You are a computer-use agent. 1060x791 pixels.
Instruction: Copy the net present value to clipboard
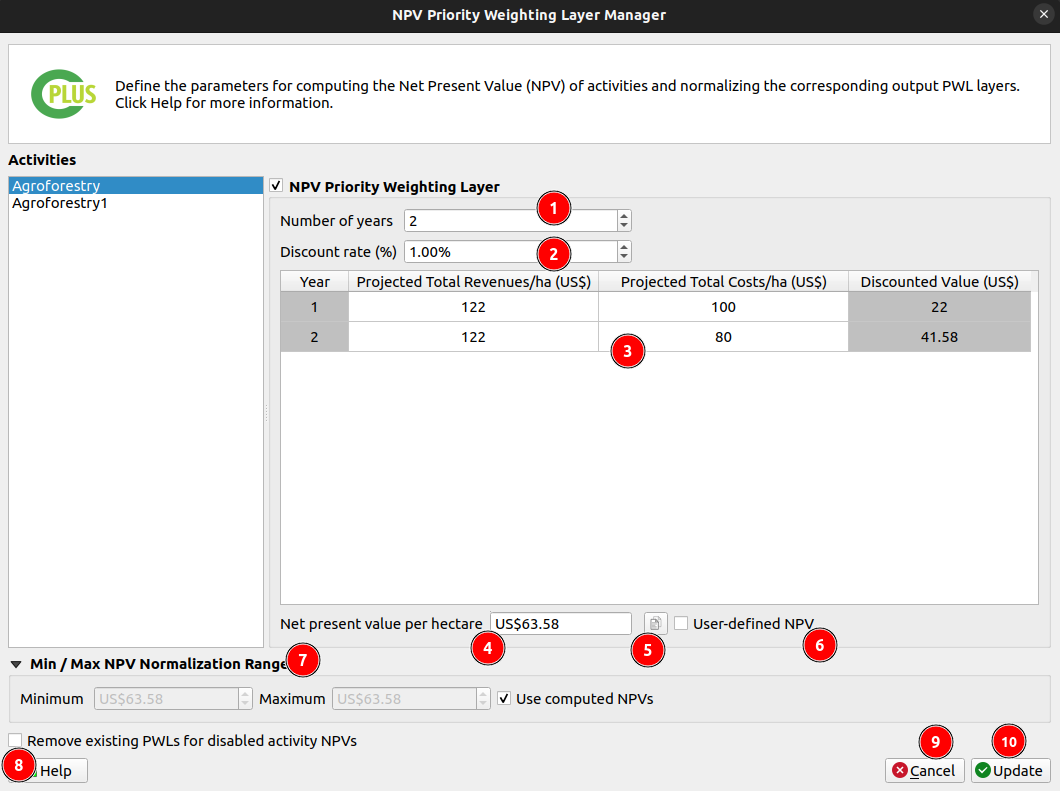tap(655, 623)
